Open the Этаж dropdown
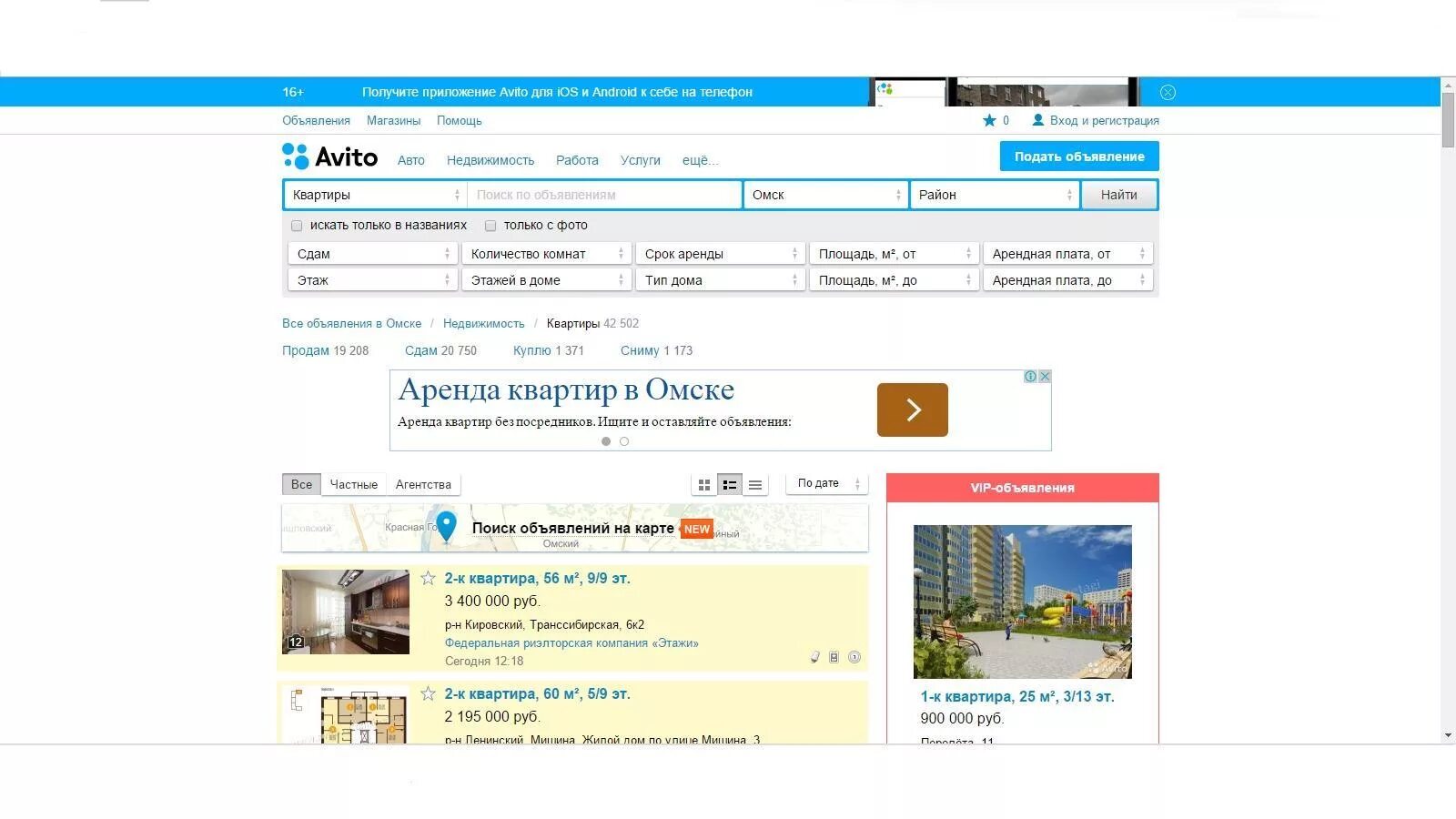Screen dimensions: 1456x819 pos(373,280)
